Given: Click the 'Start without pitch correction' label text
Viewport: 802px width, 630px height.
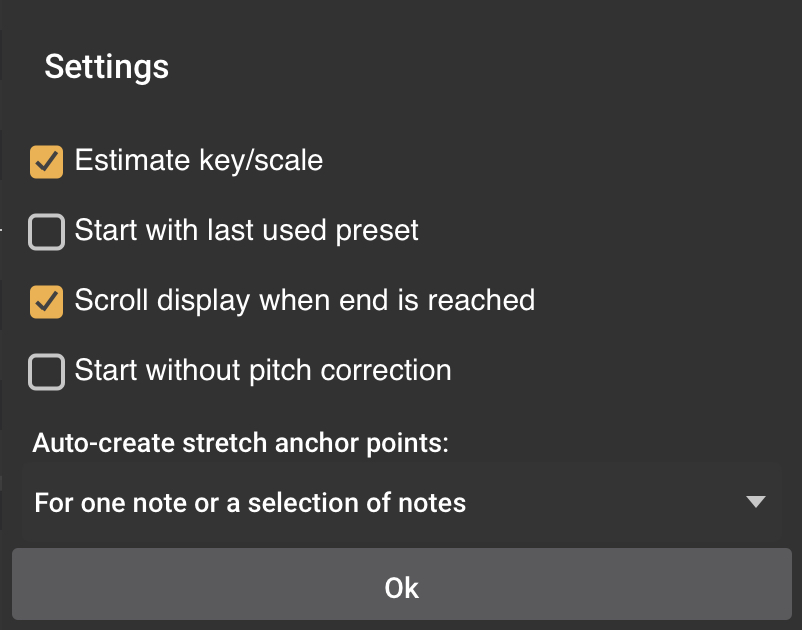Looking at the screenshot, I should pyautogui.click(x=262, y=371).
